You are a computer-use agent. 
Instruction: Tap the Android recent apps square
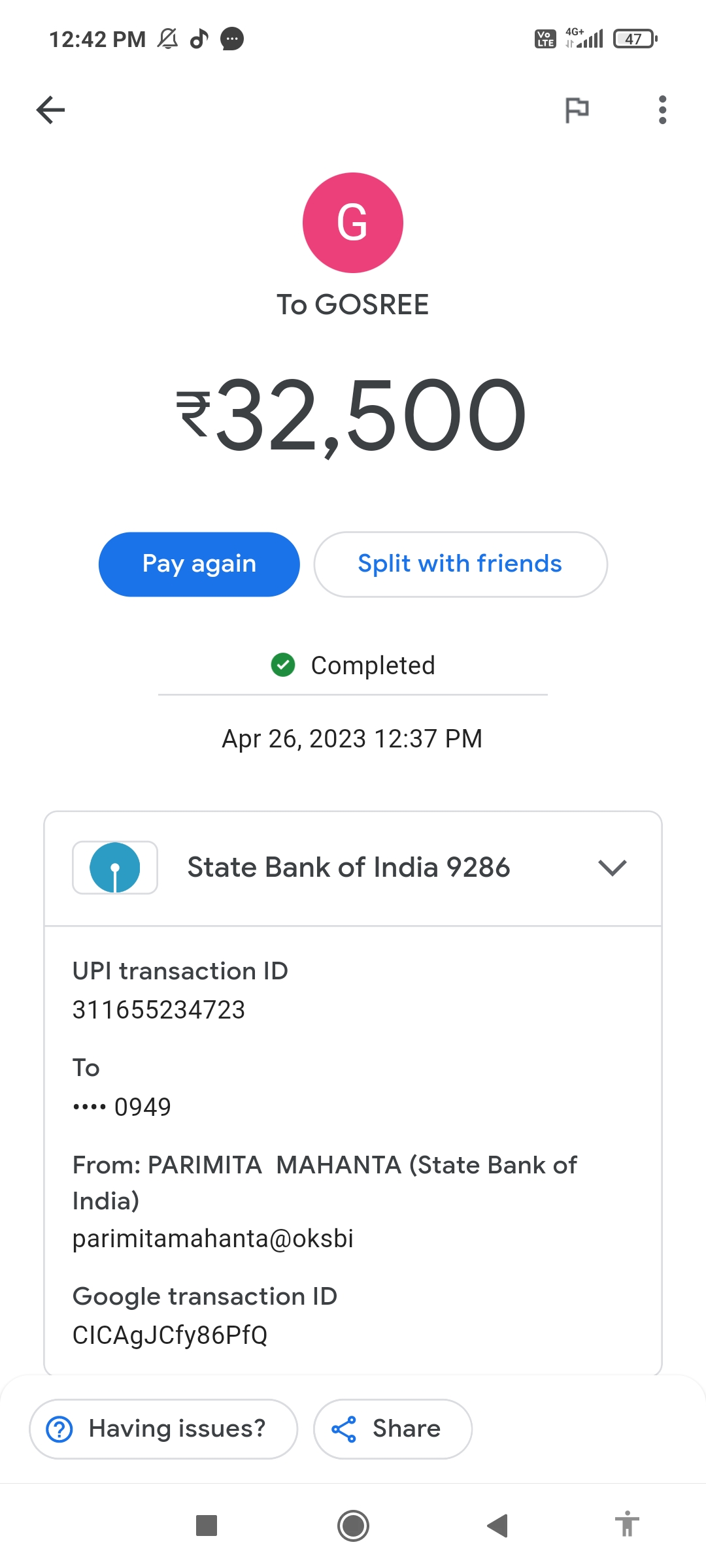click(207, 1526)
